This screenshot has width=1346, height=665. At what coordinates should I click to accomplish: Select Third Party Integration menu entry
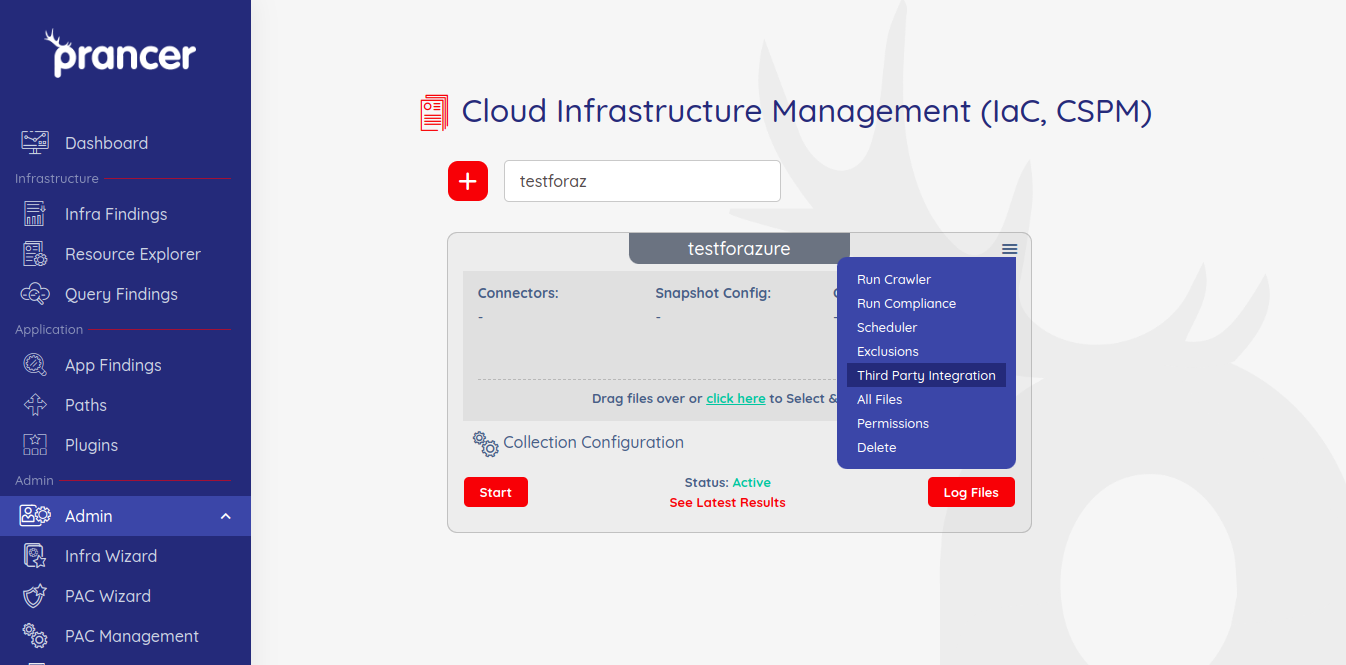[926, 375]
